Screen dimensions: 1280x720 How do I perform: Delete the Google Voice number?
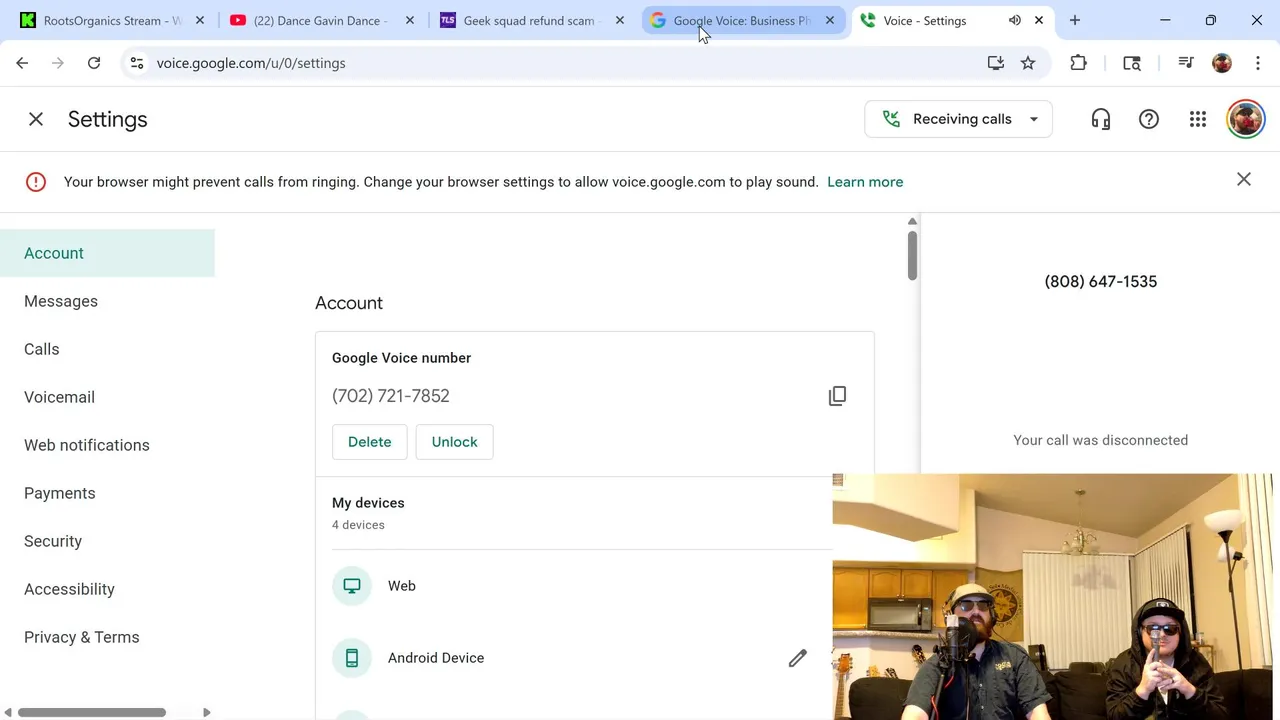click(370, 442)
